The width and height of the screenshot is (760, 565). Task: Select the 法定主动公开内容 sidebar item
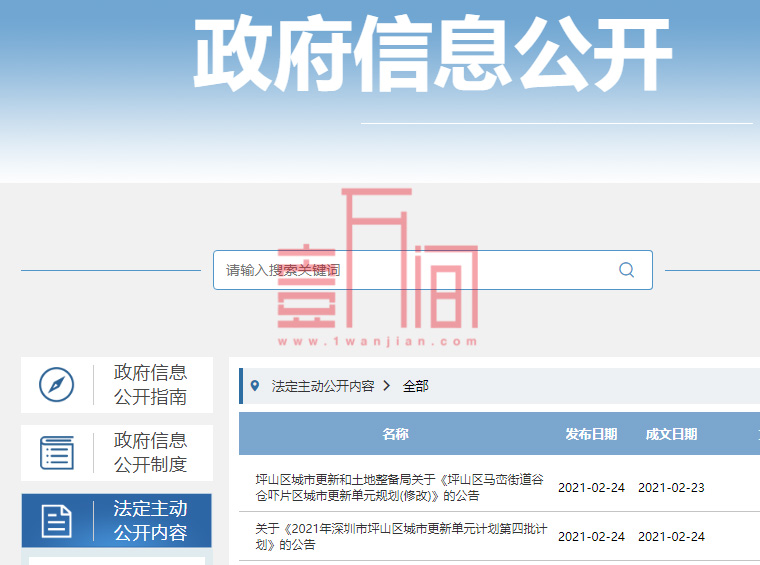[150, 521]
